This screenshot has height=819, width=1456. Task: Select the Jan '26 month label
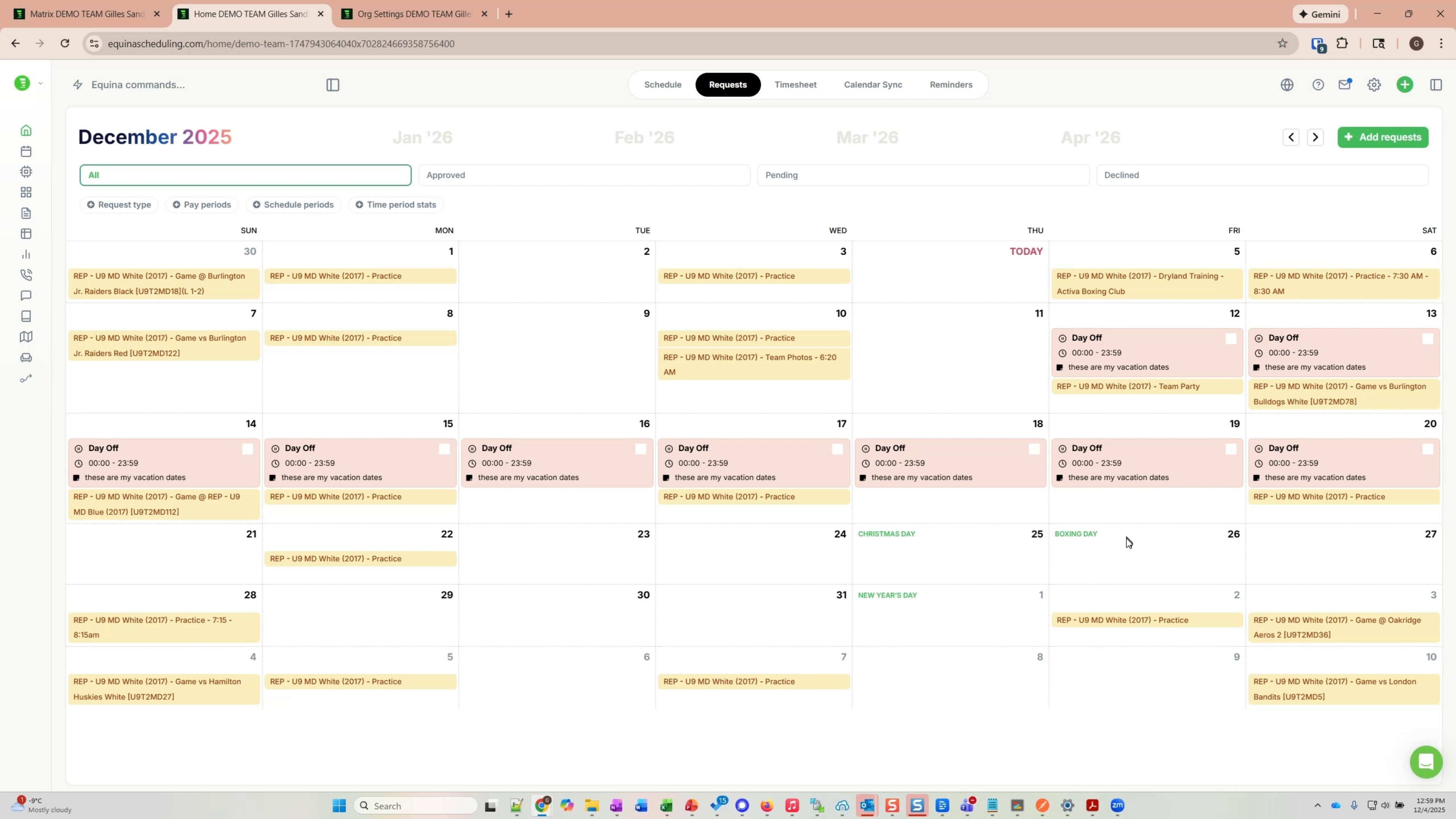(x=423, y=137)
